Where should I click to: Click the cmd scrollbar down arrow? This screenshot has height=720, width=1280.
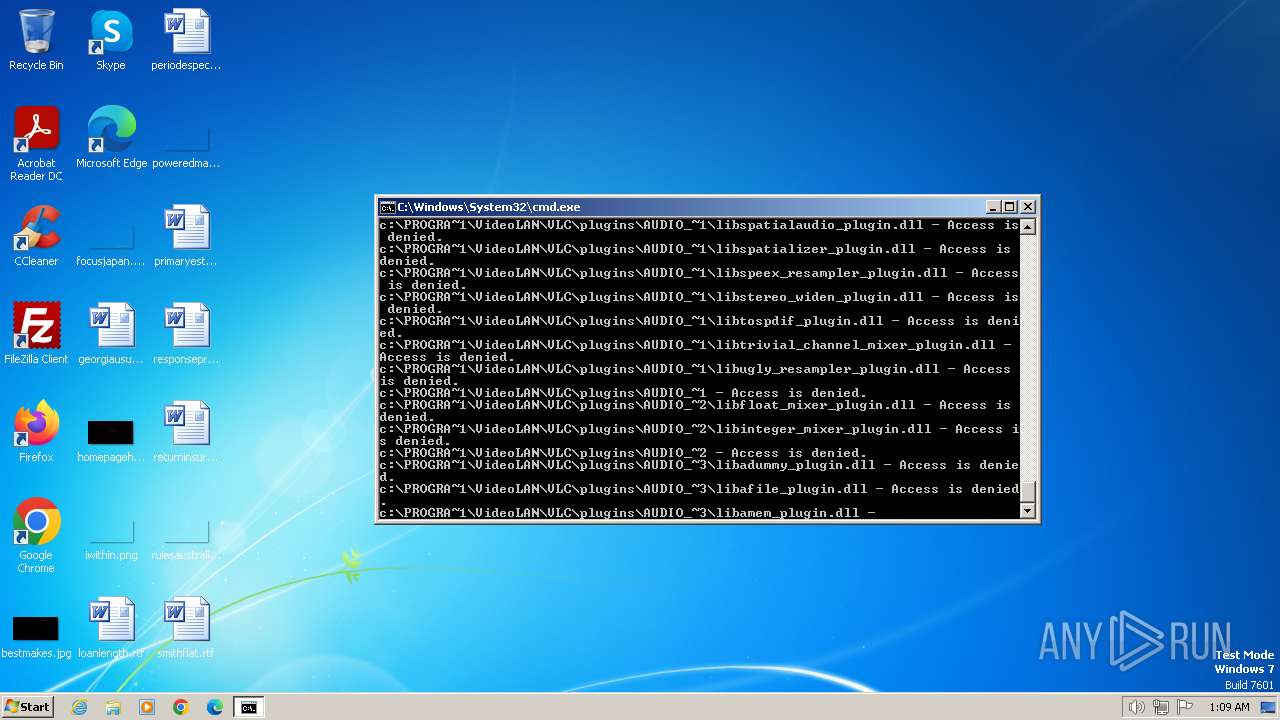[x=1027, y=511]
